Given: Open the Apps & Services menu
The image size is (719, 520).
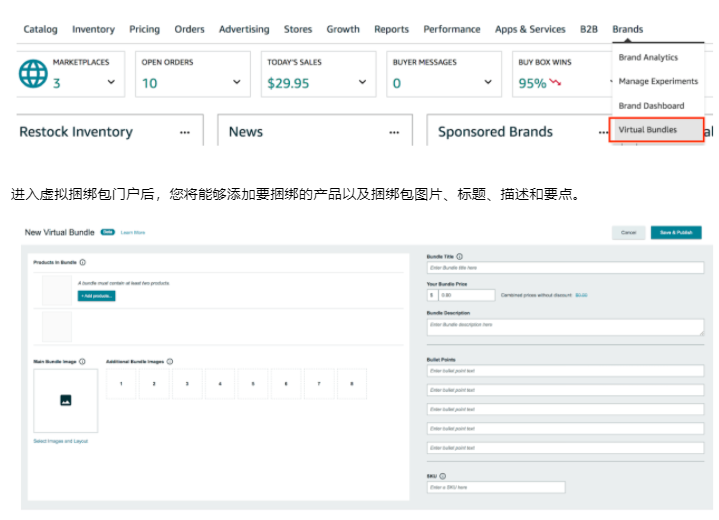Looking at the screenshot, I should [530, 29].
